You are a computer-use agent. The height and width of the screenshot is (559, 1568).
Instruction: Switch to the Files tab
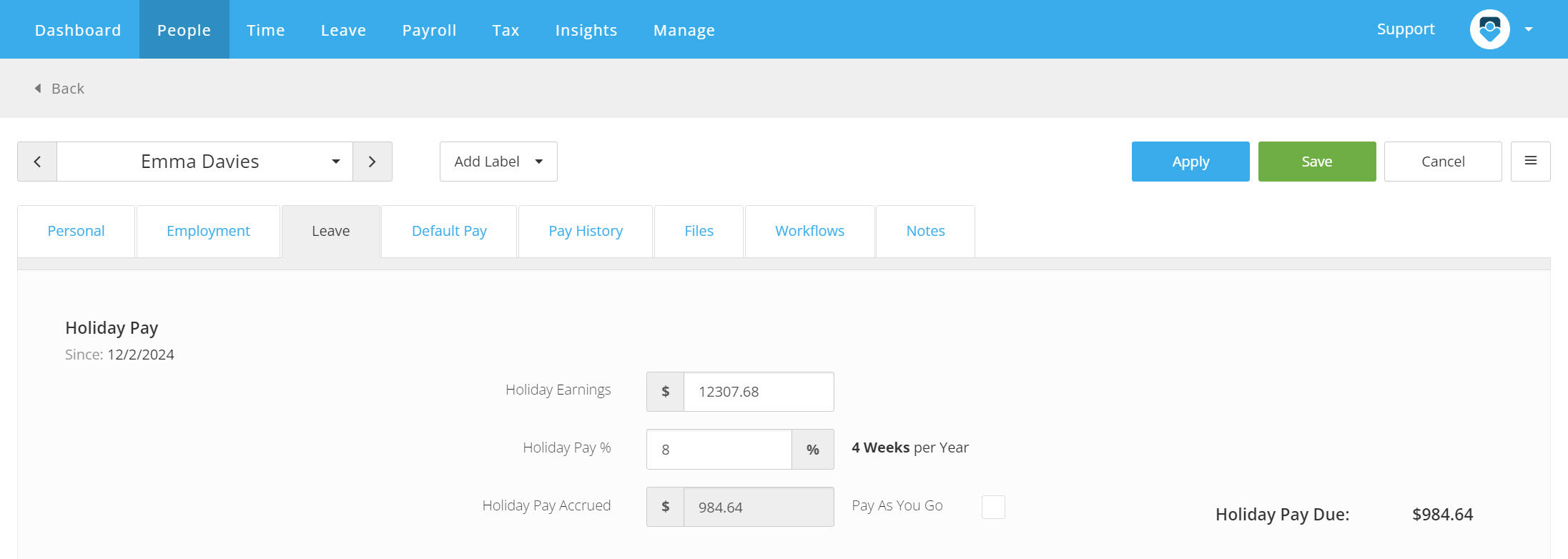coord(699,231)
